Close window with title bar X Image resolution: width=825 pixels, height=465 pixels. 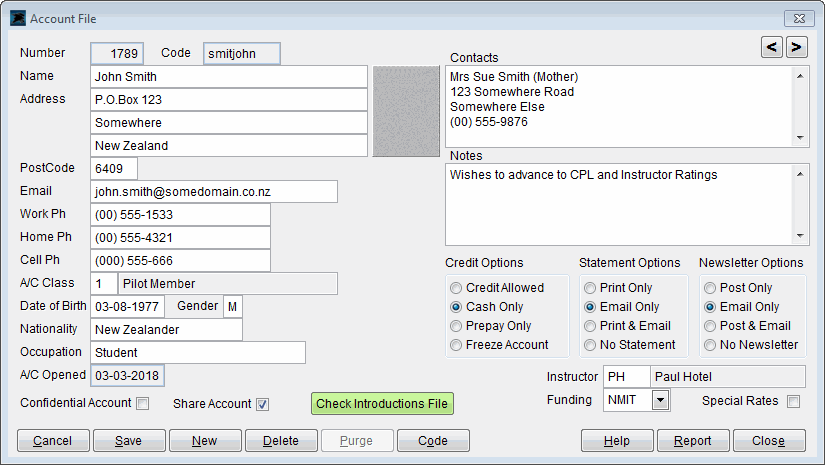coord(799,18)
